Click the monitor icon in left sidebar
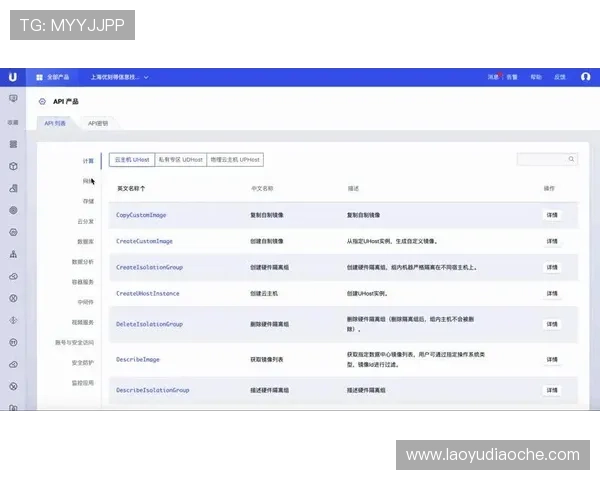 coord(13,99)
